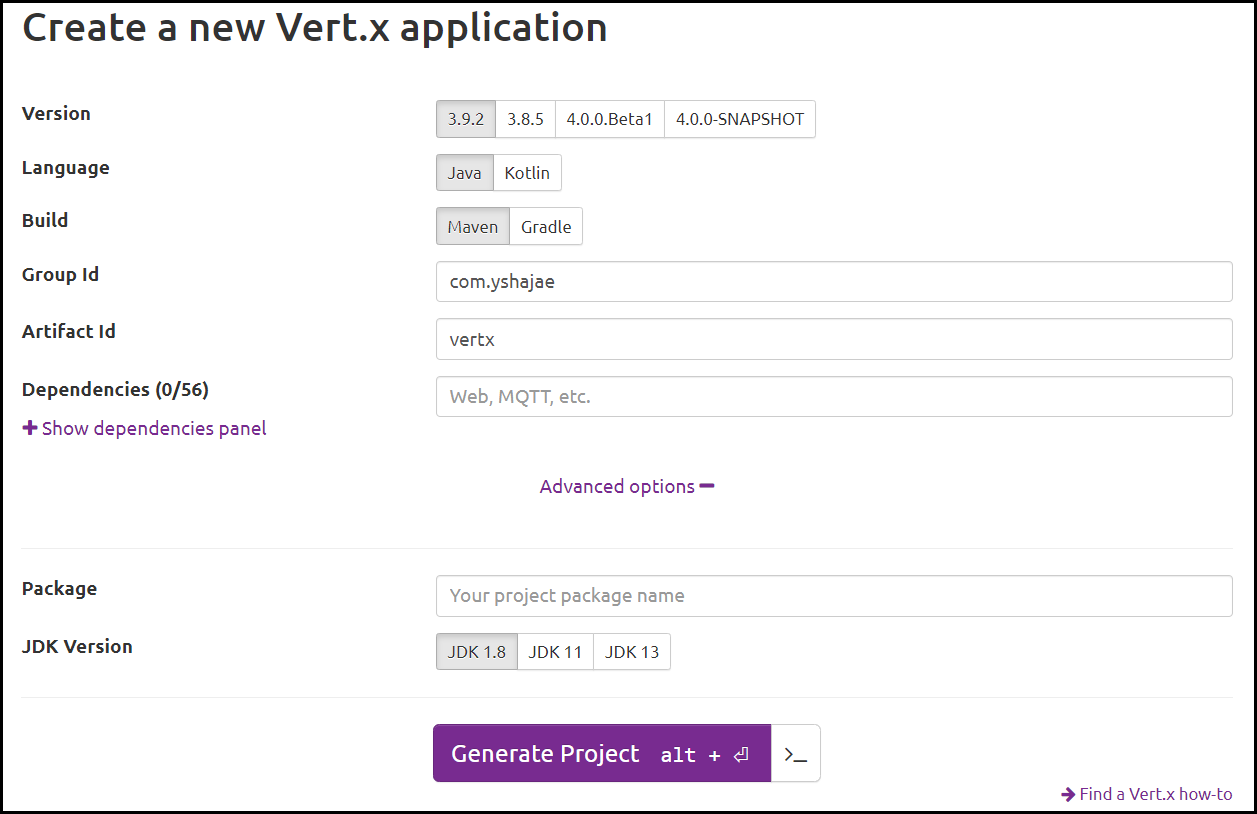Click the arrow icon before Find a Vert.x how-to
The height and width of the screenshot is (814, 1257).
point(1068,793)
